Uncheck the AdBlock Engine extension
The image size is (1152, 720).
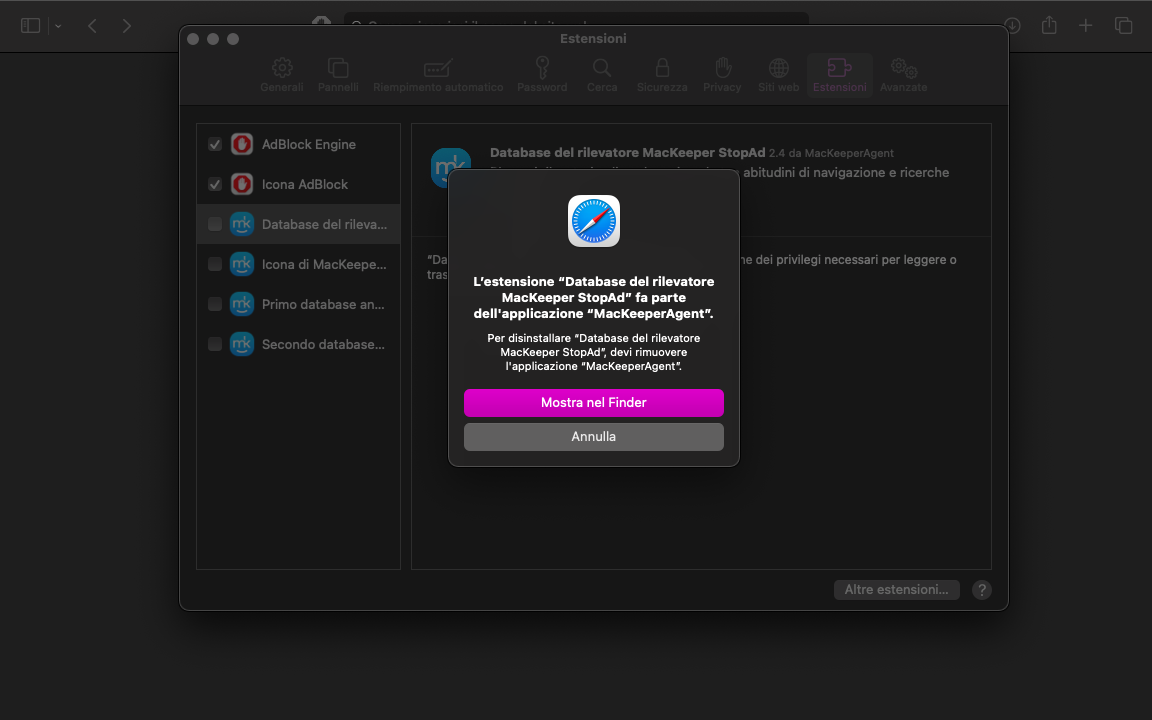[214, 144]
